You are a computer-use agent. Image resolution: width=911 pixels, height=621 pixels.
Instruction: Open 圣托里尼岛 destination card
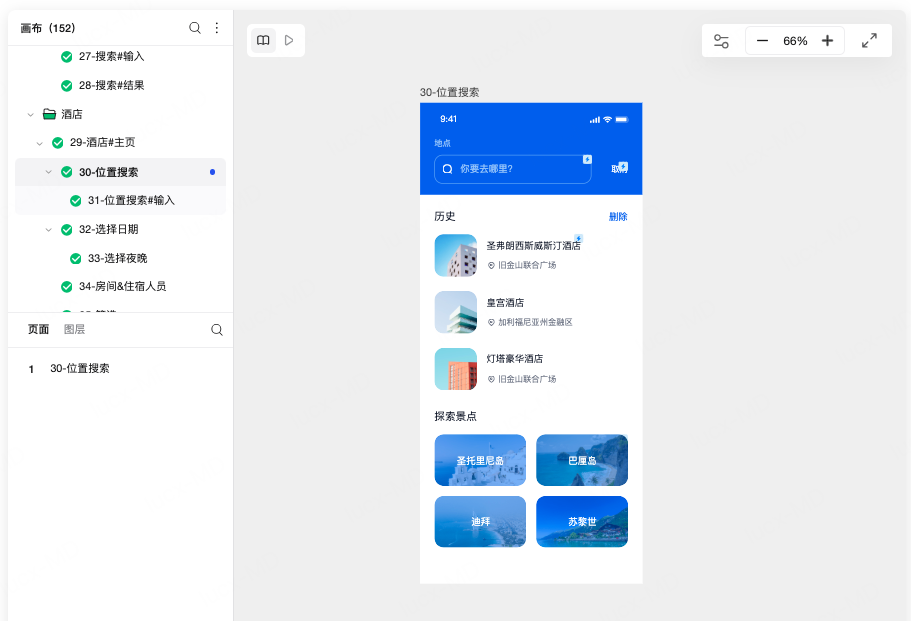click(480, 460)
